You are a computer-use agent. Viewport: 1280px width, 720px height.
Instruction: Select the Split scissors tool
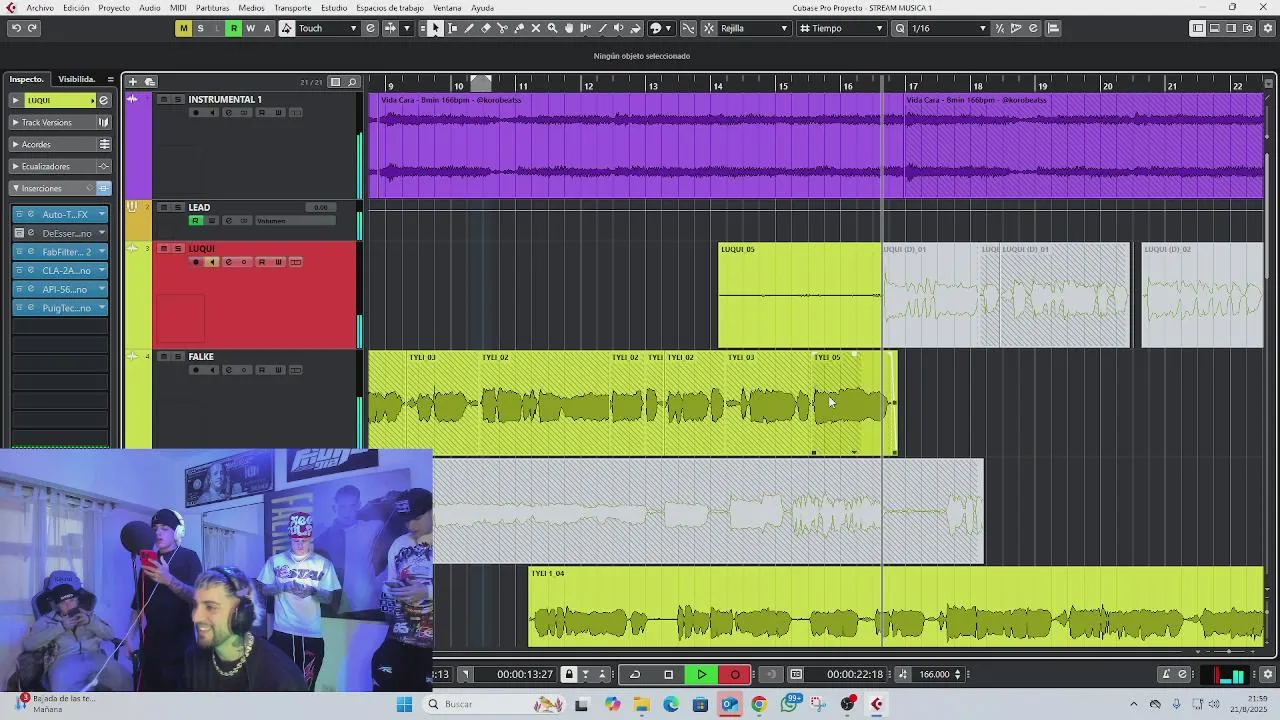(503, 28)
